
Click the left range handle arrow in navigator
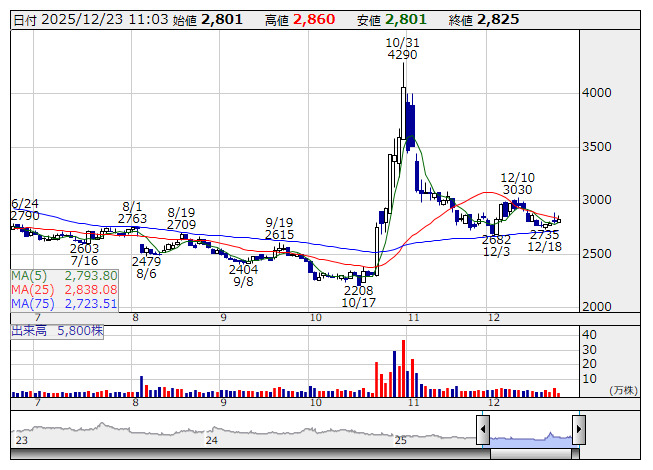[483, 431]
